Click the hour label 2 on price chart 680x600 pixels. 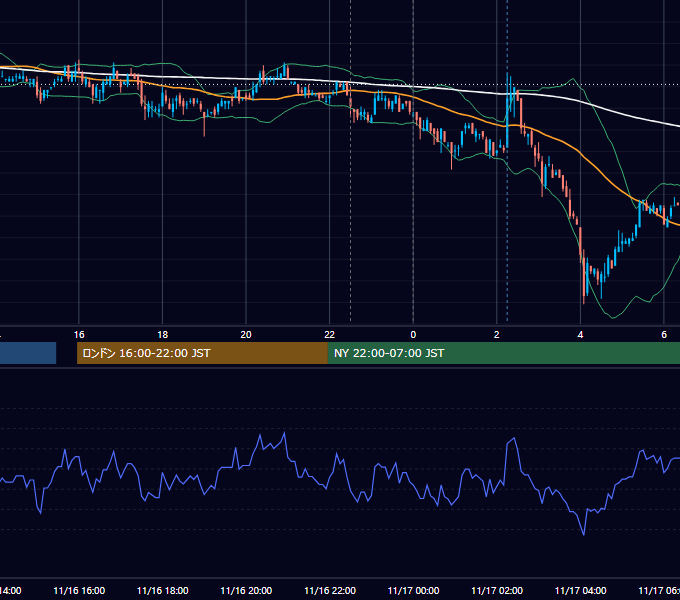point(497,335)
